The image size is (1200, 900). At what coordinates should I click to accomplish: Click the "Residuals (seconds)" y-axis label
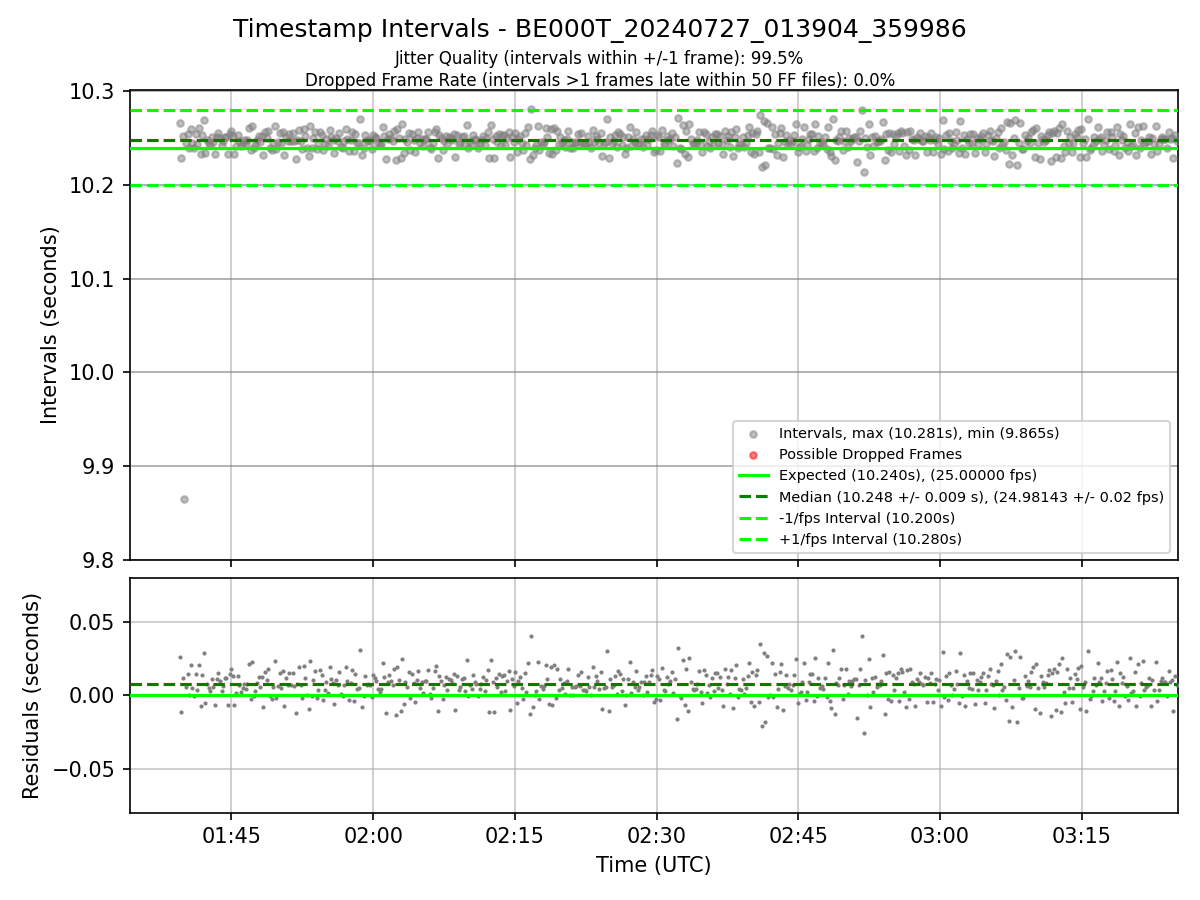click(31, 696)
